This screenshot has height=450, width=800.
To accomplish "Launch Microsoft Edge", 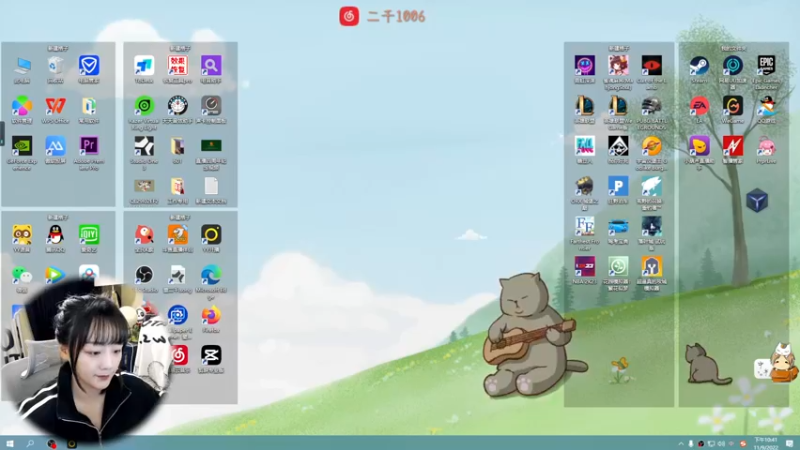I will click(211, 275).
